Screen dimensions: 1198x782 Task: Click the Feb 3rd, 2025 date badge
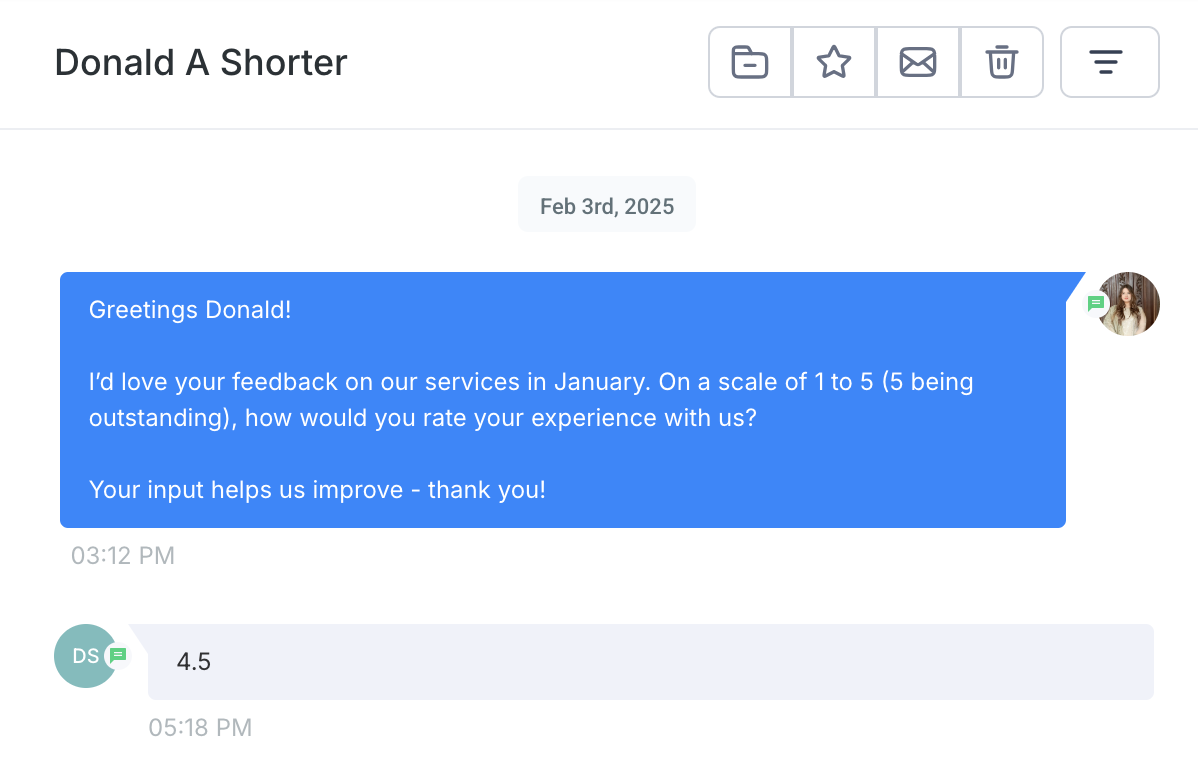607,206
